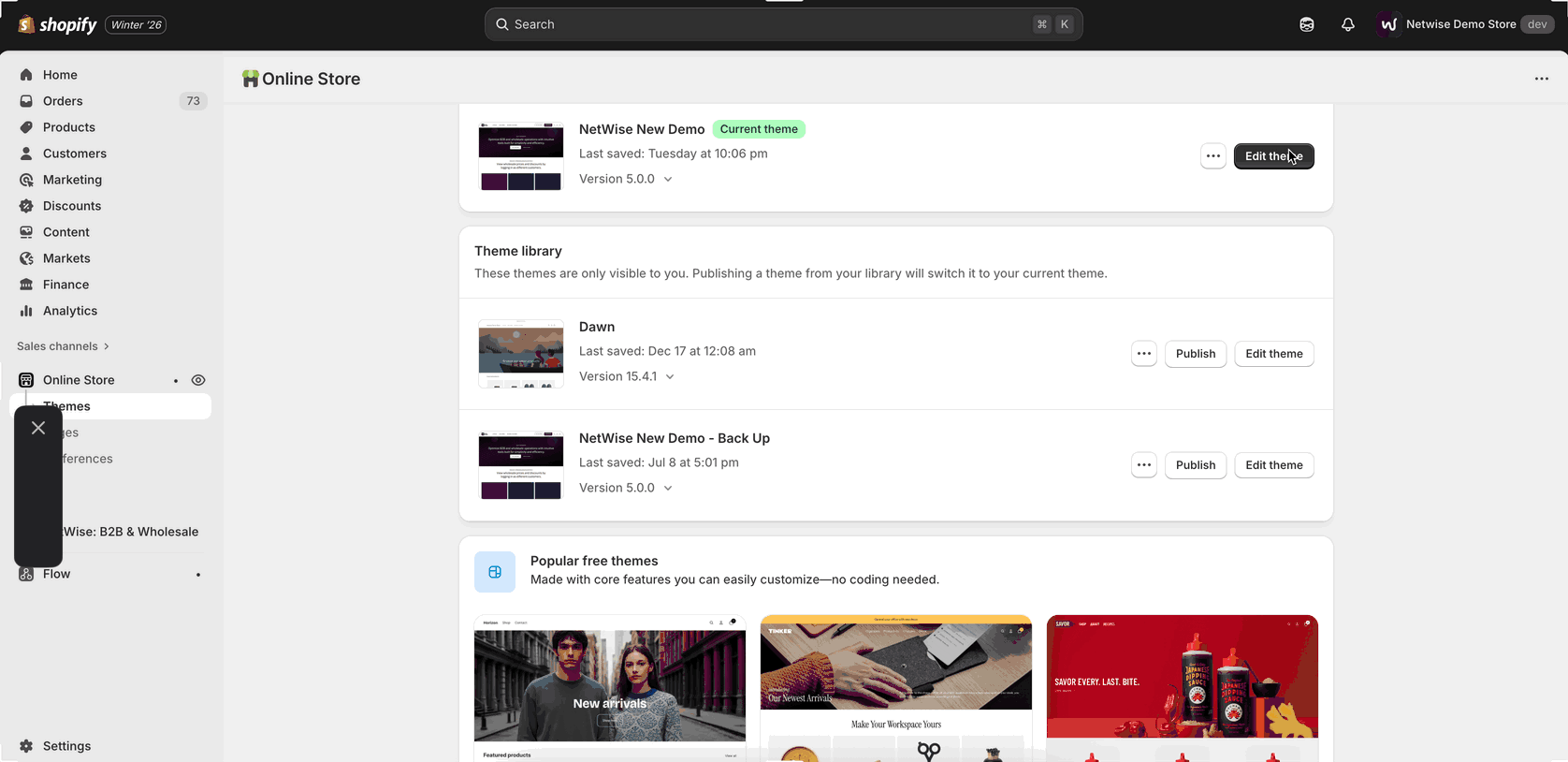Select Themes under Online Store
Viewport: 1568px width, 762px height.
point(110,406)
